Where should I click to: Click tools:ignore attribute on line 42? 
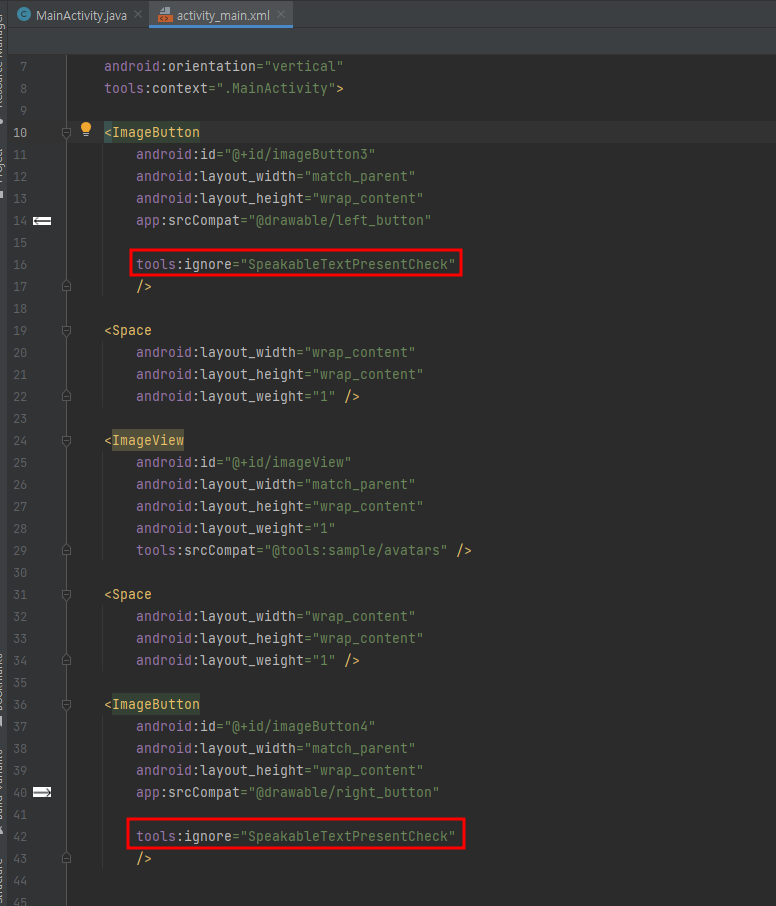point(296,836)
